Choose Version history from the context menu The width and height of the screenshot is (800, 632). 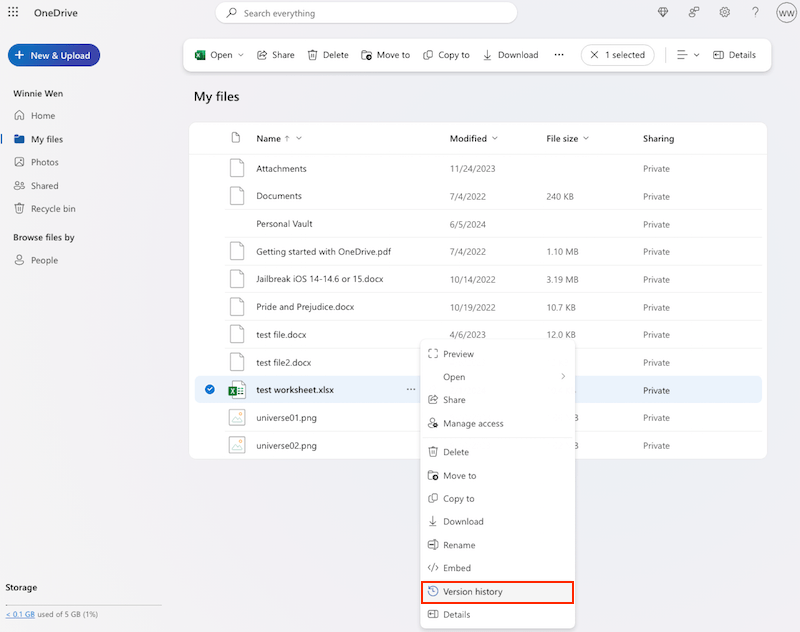click(497, 591)
